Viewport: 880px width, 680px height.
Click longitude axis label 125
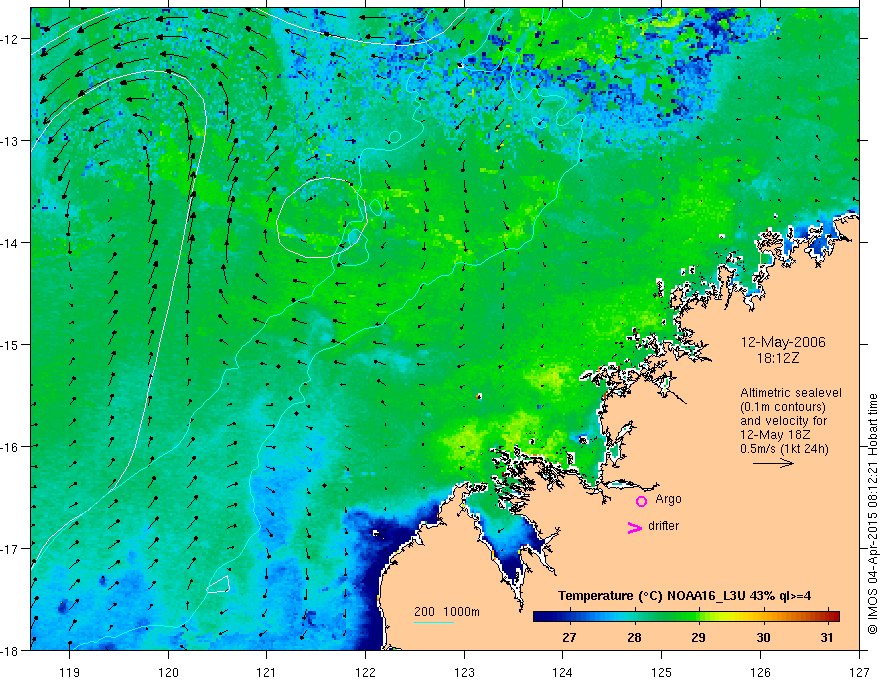661,672
